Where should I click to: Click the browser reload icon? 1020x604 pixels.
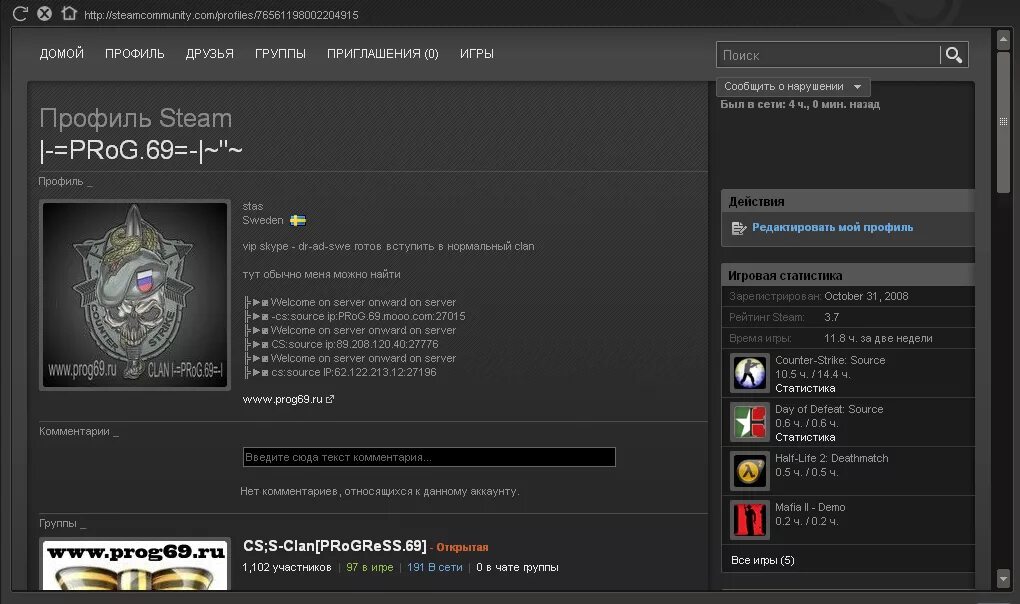click(20, 14)
